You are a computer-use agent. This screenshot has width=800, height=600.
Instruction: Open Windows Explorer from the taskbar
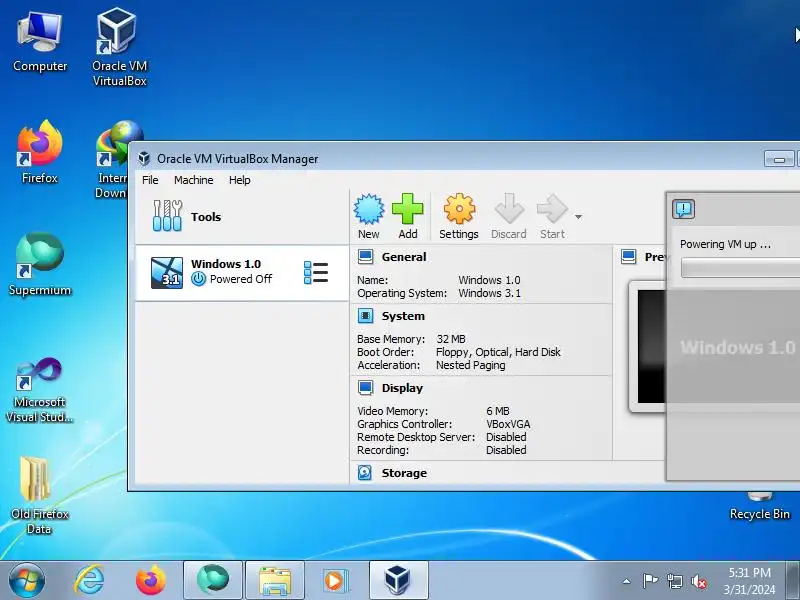275,580
